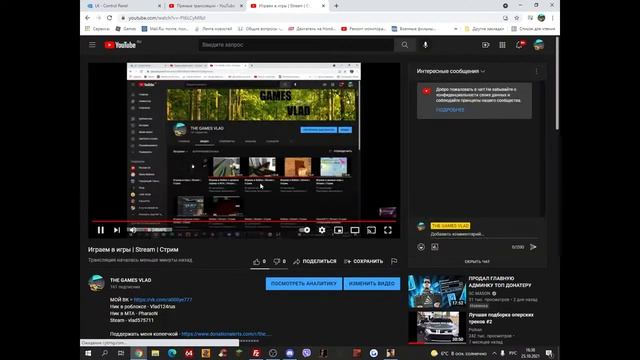Click ПОДРОБНЕЕ in the chat welcome message
640x360 pixels.
click(x=450, y=110)
